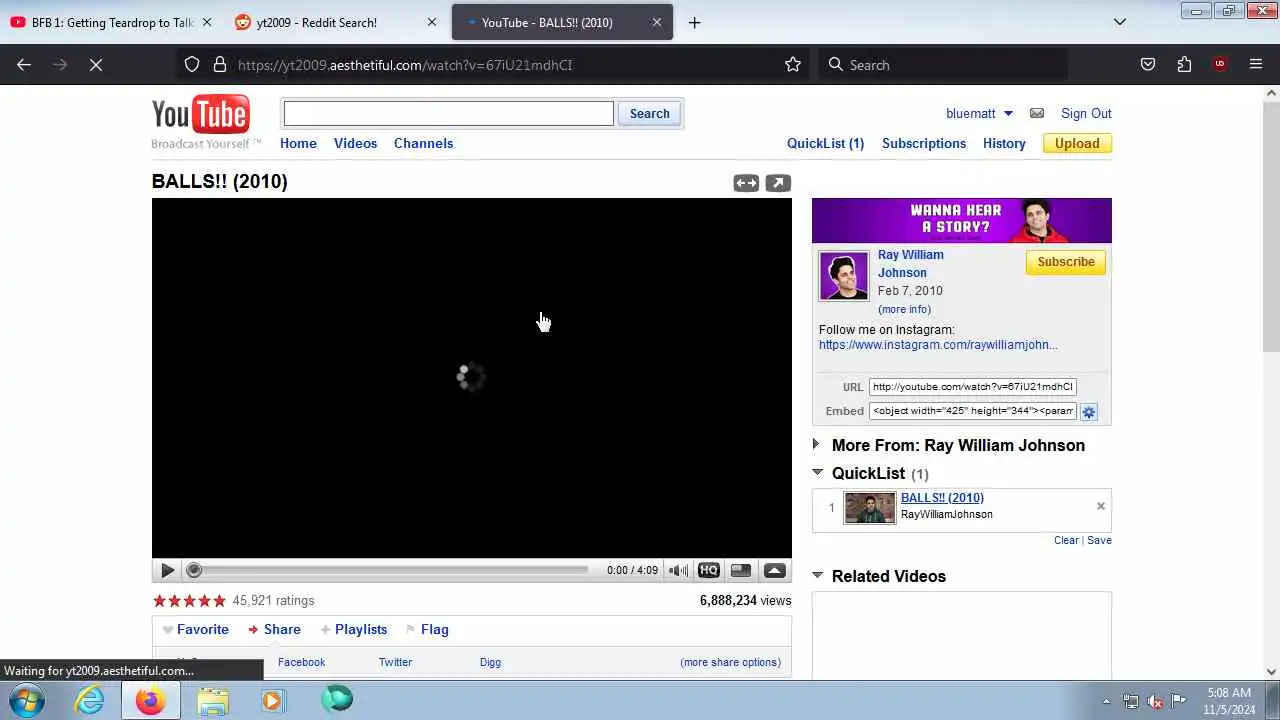Switch to yt2009 Reddit Search tab
The image size is (1280, 720).
[x=336, y=22]
